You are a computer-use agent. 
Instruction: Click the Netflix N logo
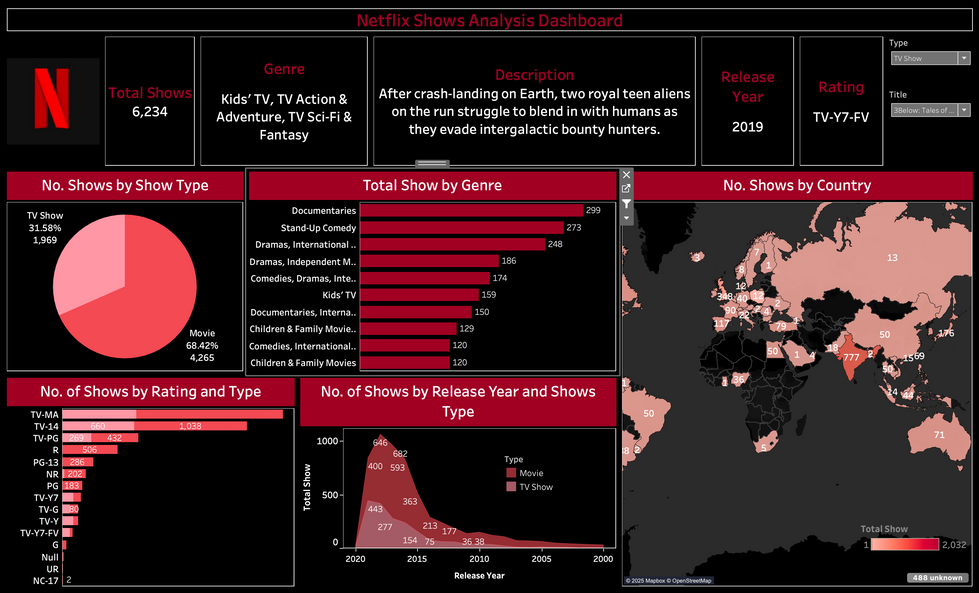52,99
